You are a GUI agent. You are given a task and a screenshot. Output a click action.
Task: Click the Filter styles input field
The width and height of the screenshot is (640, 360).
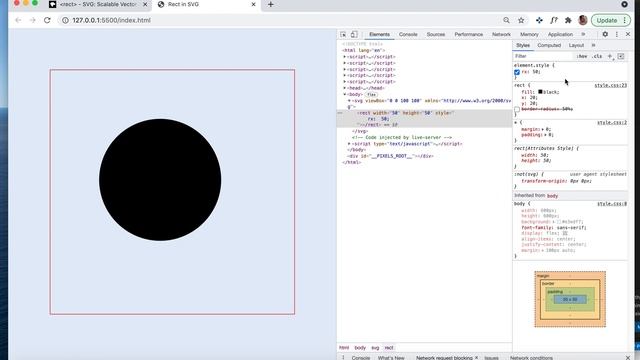[x=543, y=56]
